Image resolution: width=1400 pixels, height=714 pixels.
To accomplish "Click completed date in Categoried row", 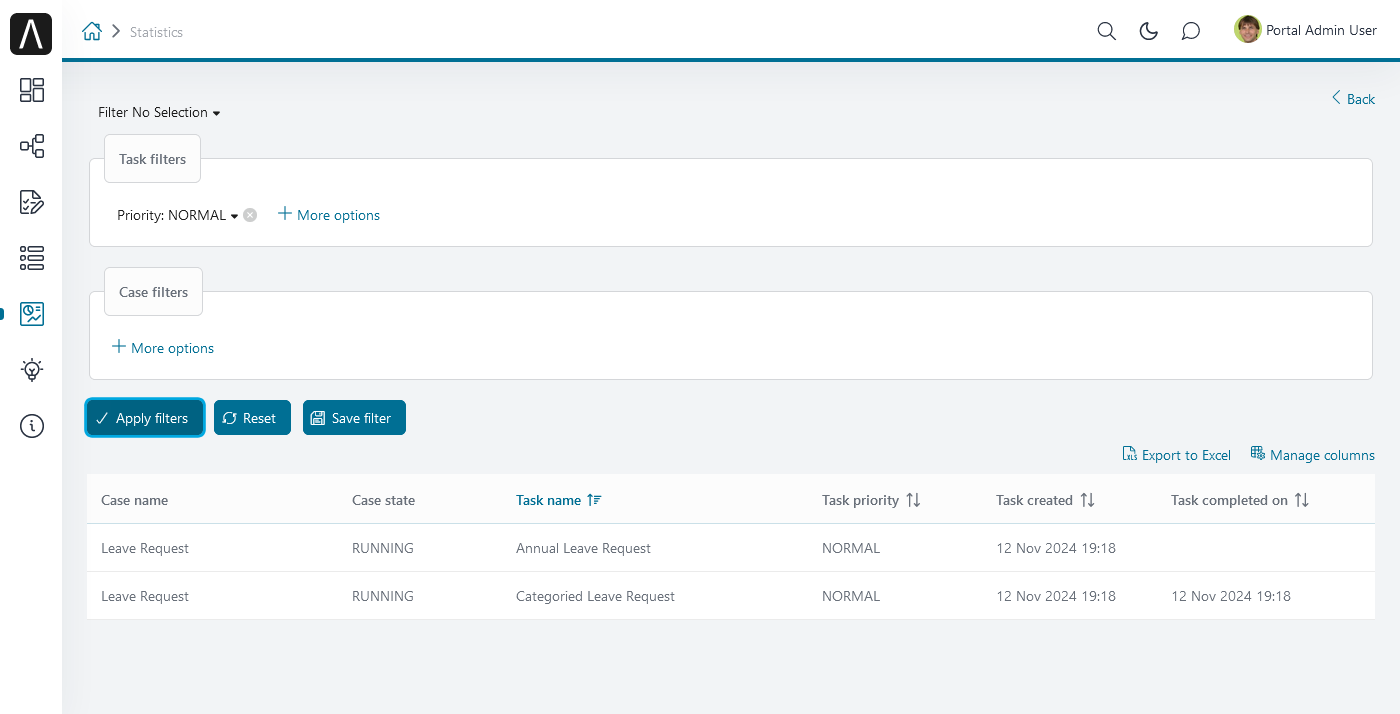I will (1231, 596).
